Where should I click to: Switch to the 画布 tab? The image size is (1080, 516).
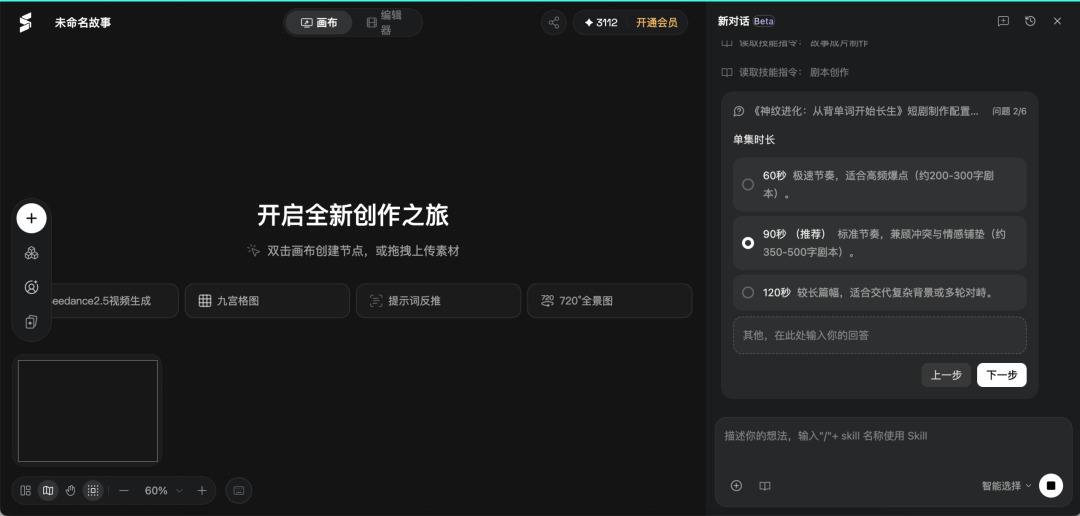319,23
